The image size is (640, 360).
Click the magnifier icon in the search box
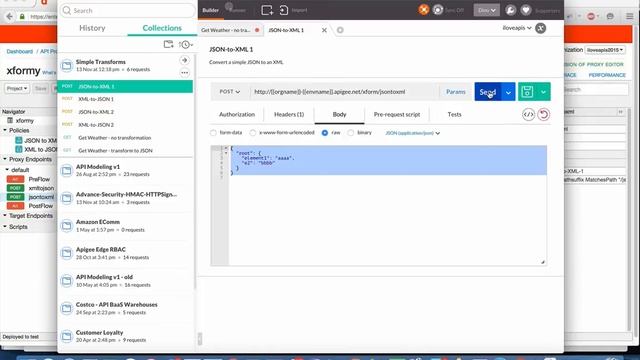(x=67, y=11)
